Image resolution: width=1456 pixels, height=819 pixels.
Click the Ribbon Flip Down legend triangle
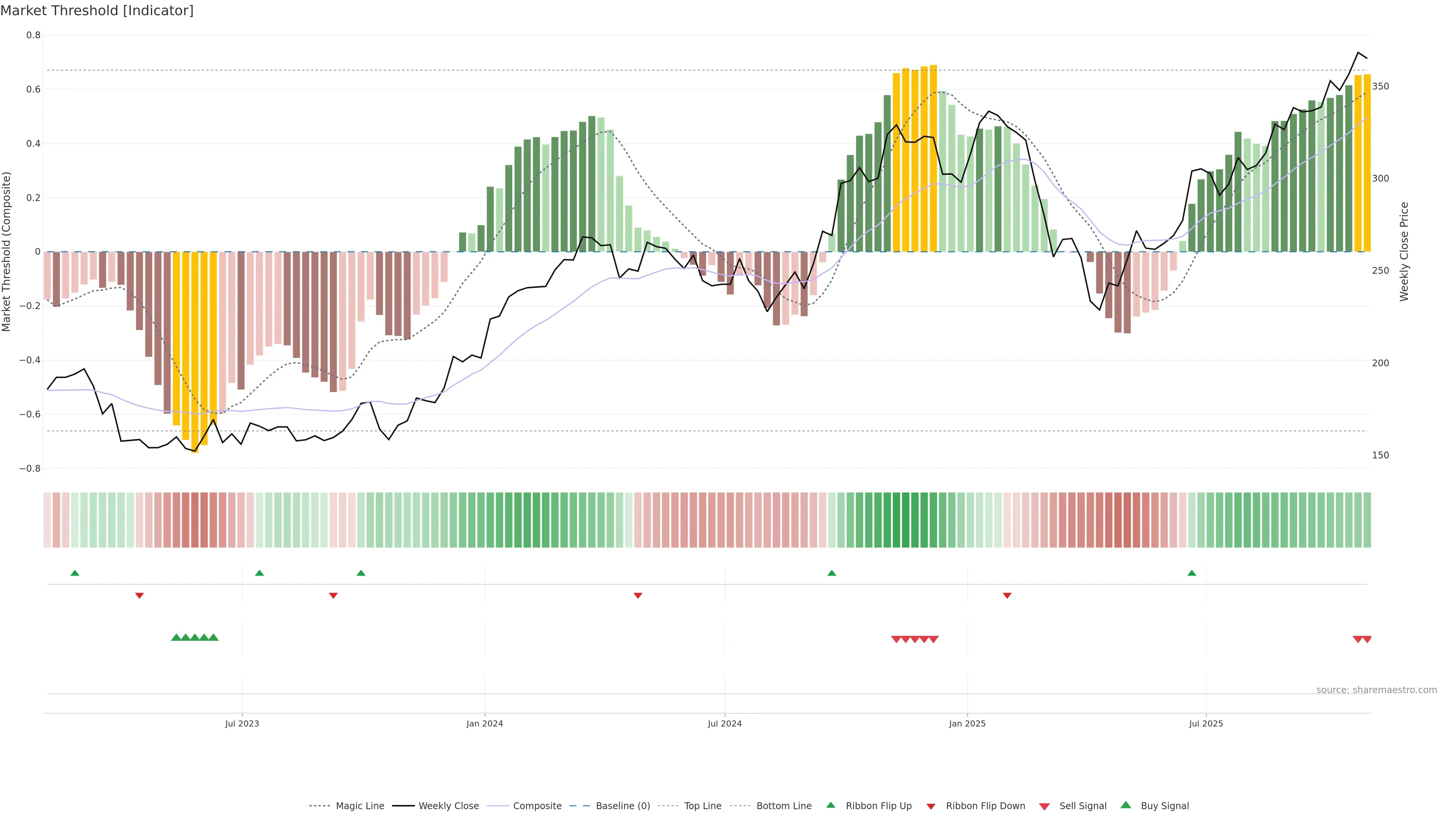(x=930, y=806)
